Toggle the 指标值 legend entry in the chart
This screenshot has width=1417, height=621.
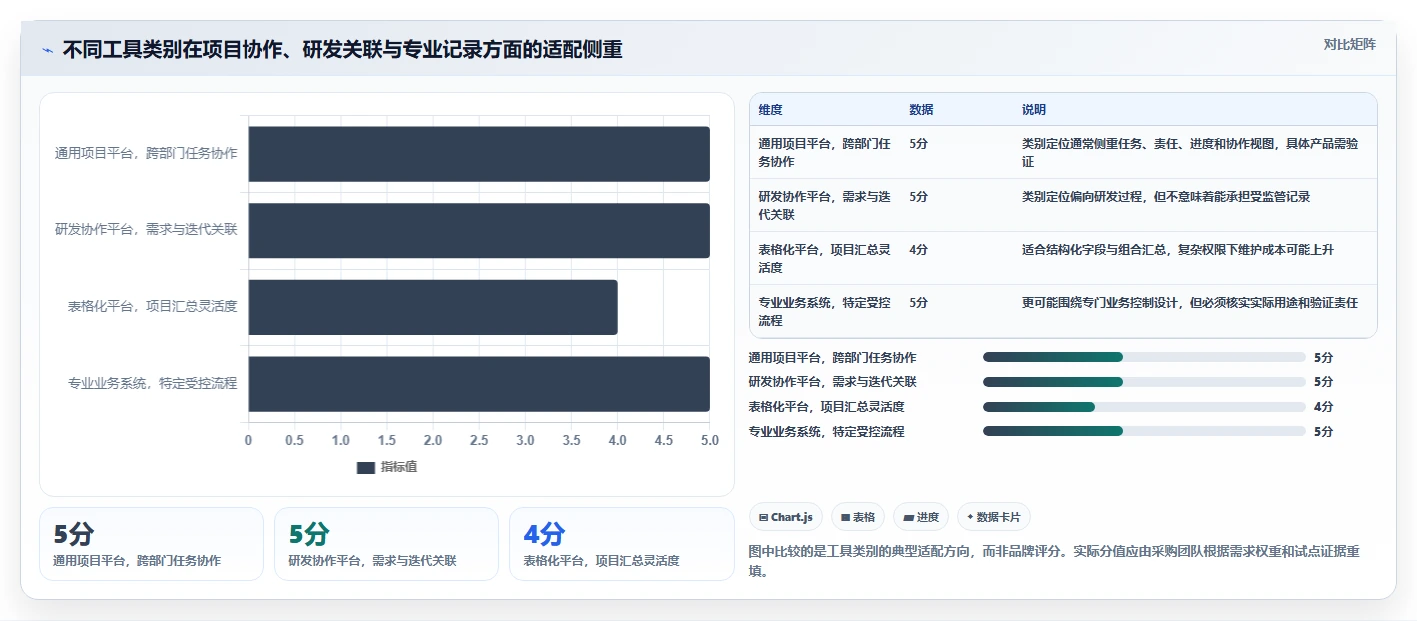coord(387,467)
